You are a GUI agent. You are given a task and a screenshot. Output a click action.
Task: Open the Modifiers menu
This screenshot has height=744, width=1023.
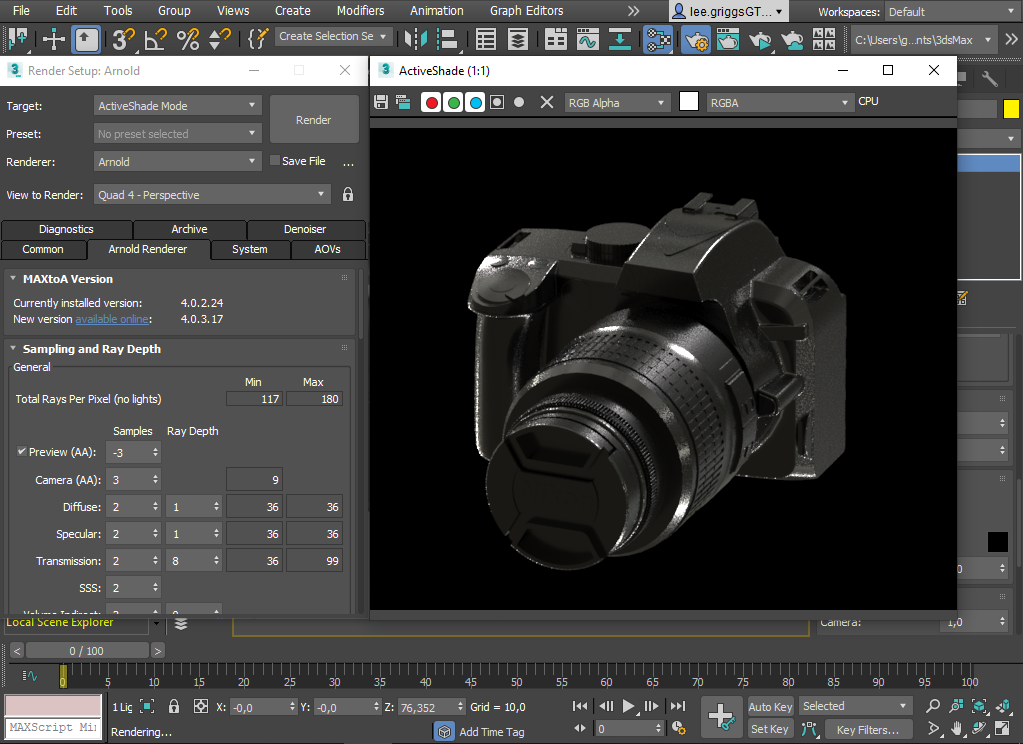360,11
